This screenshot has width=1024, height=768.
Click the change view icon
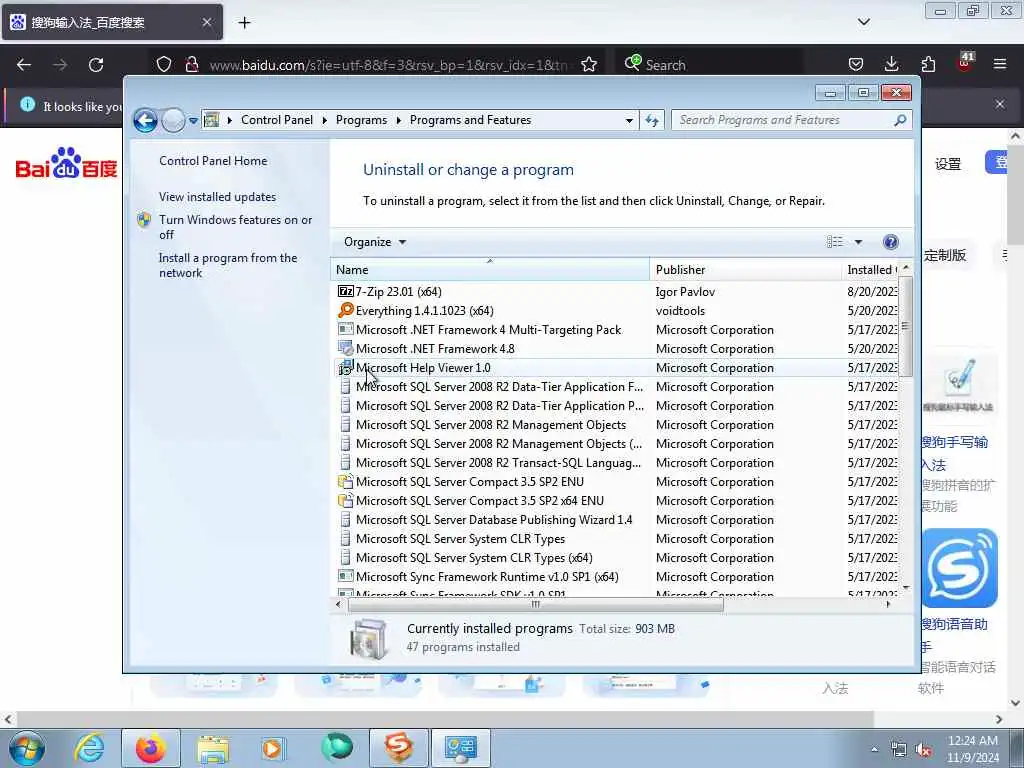[x=835, y=242]
